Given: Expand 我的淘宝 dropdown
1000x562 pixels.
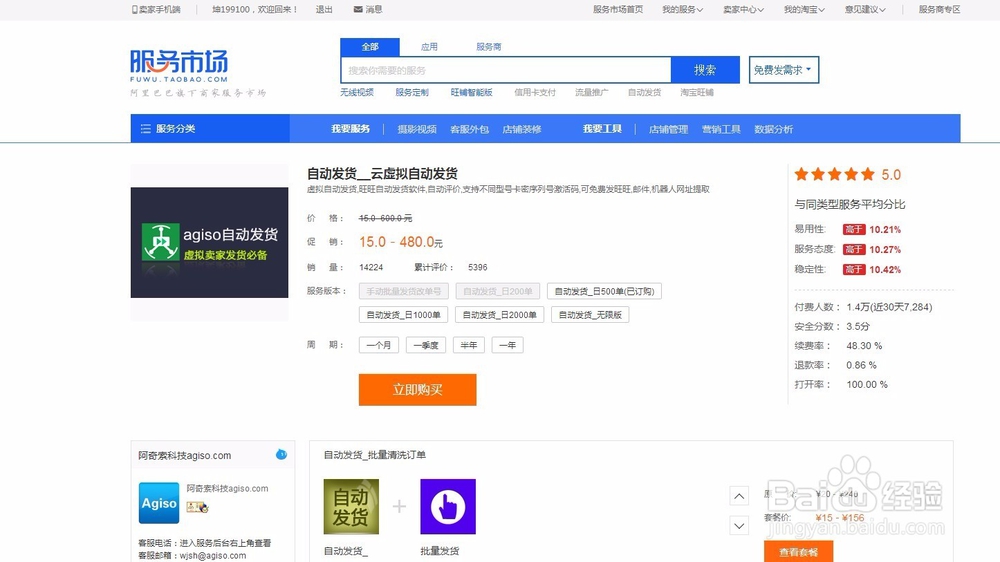Looking at the screenshot, I should 804,10.
